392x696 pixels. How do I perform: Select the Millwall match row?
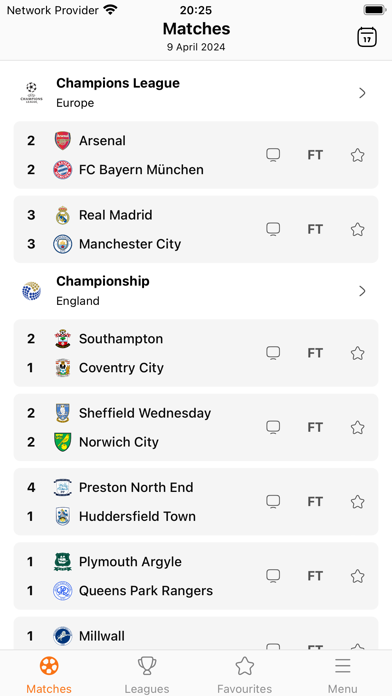196,633
